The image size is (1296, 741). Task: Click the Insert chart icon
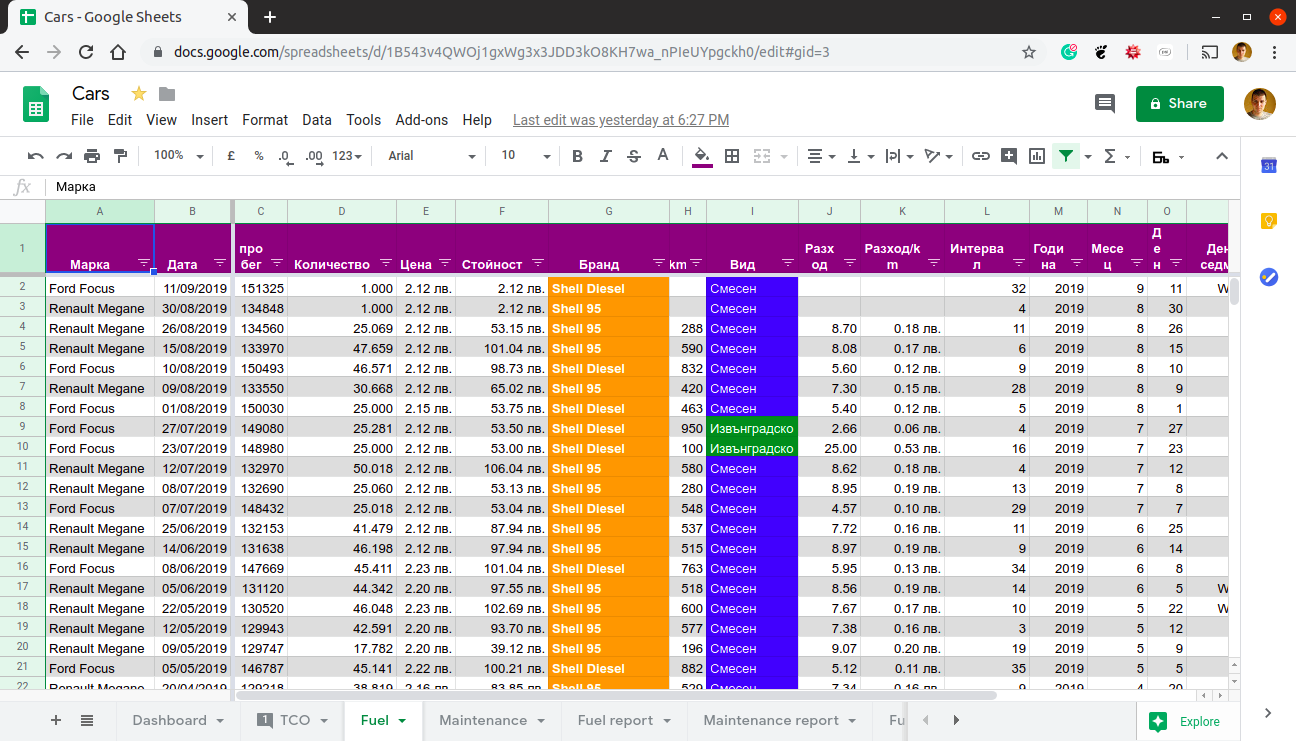click(1037, 156)
